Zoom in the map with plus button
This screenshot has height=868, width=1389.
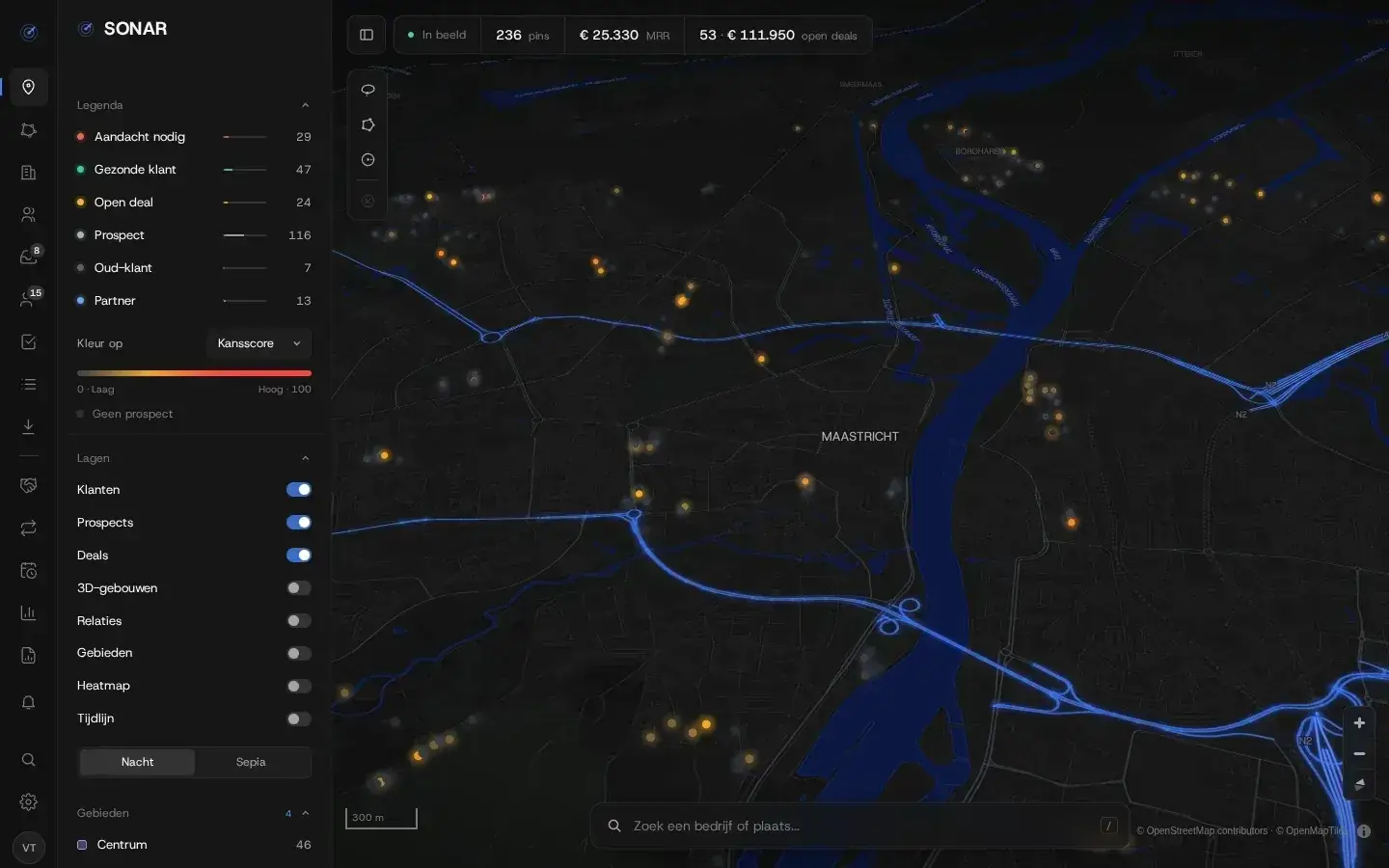(1359, 723)
